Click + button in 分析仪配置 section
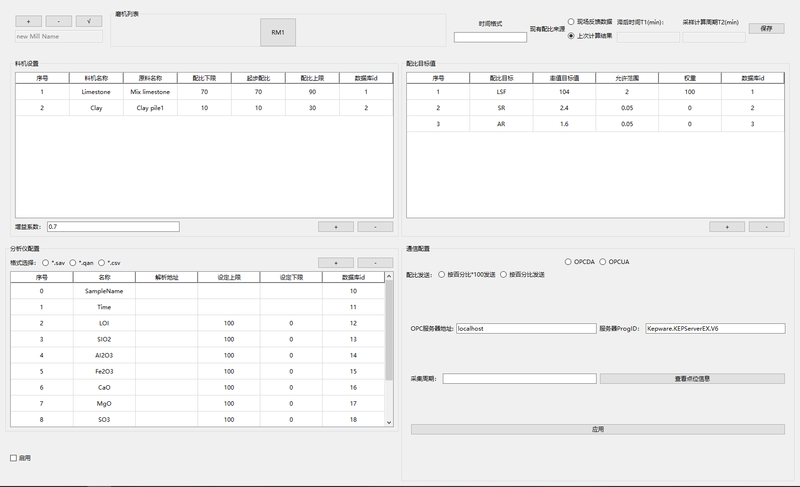800x487 pixels. (x=336, y=263)
